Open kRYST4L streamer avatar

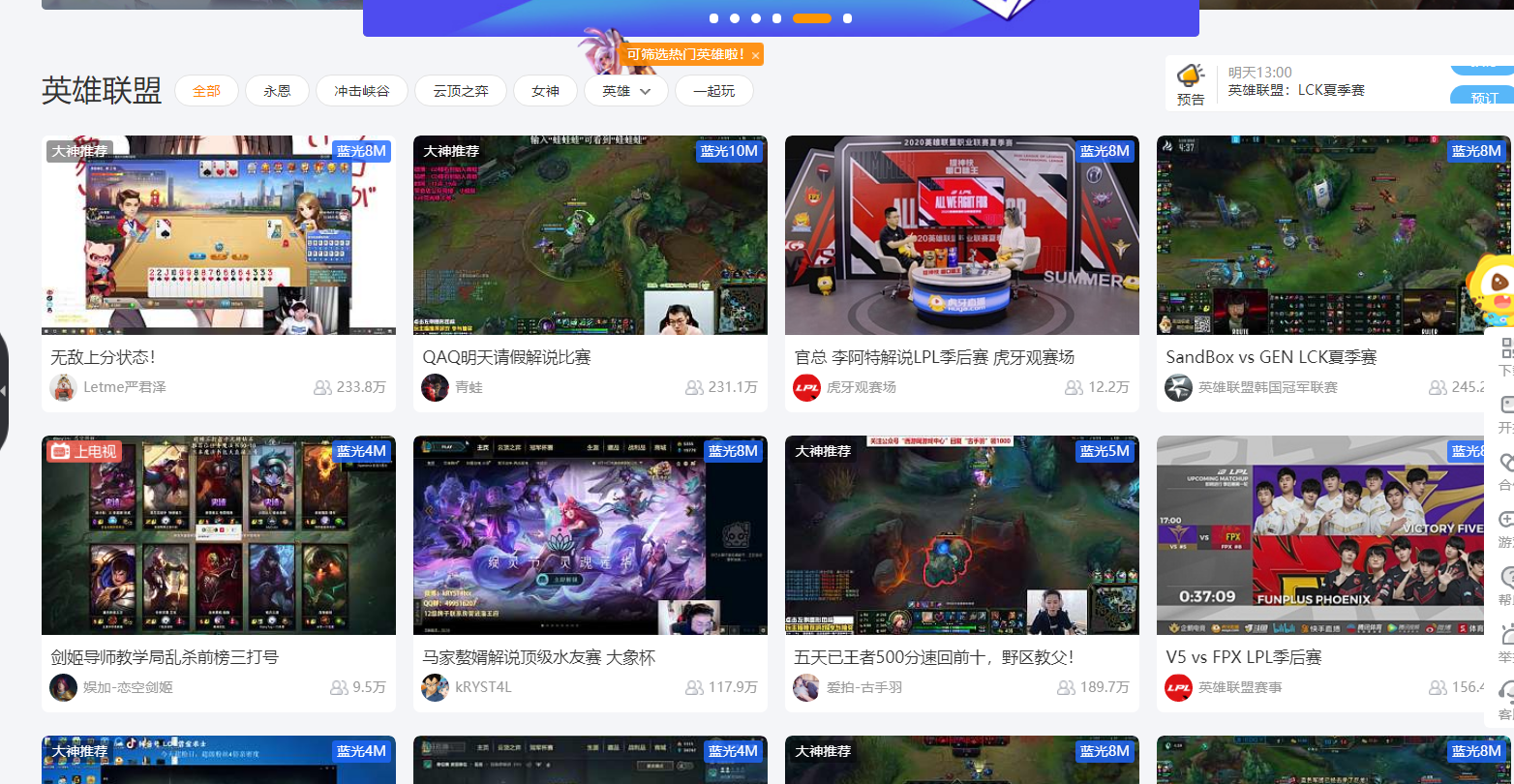[436, 687]
